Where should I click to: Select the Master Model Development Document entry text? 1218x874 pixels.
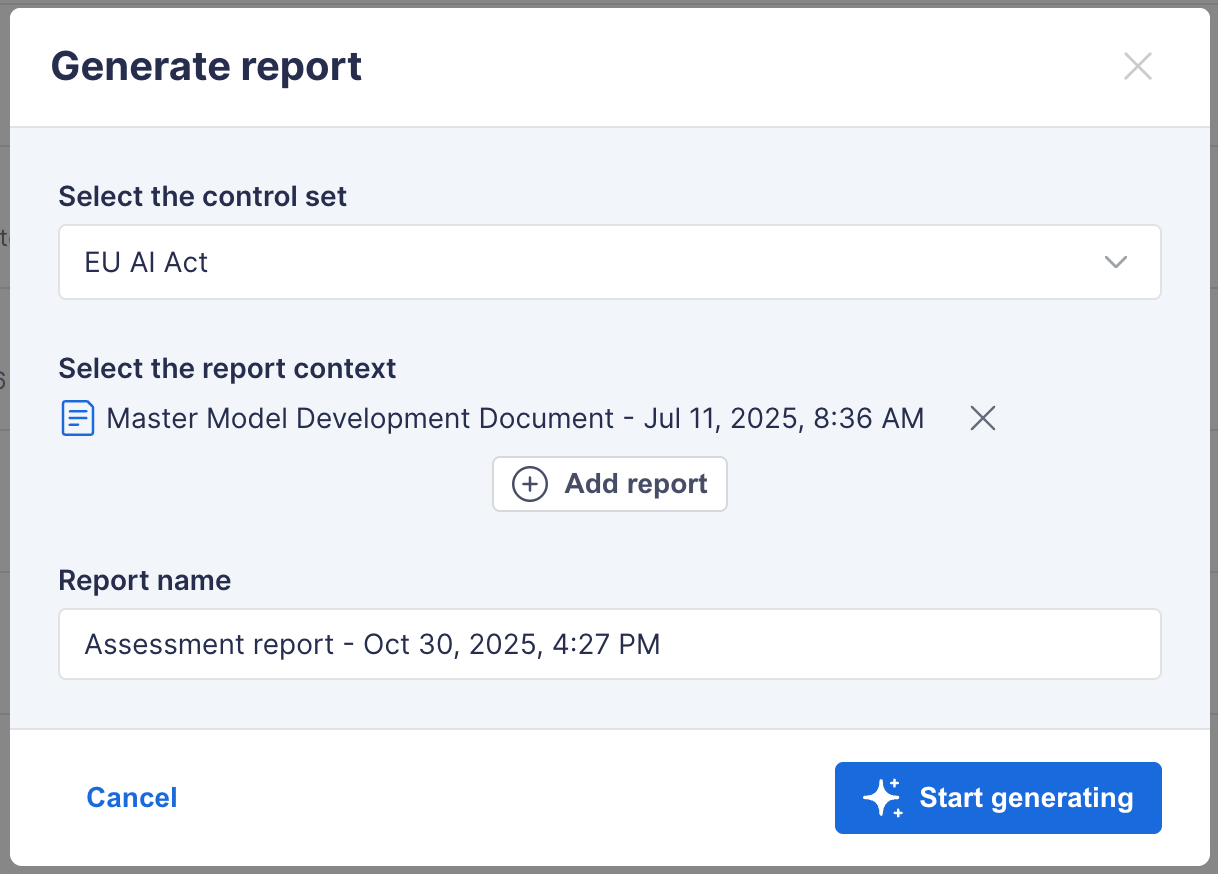[360, 418]
